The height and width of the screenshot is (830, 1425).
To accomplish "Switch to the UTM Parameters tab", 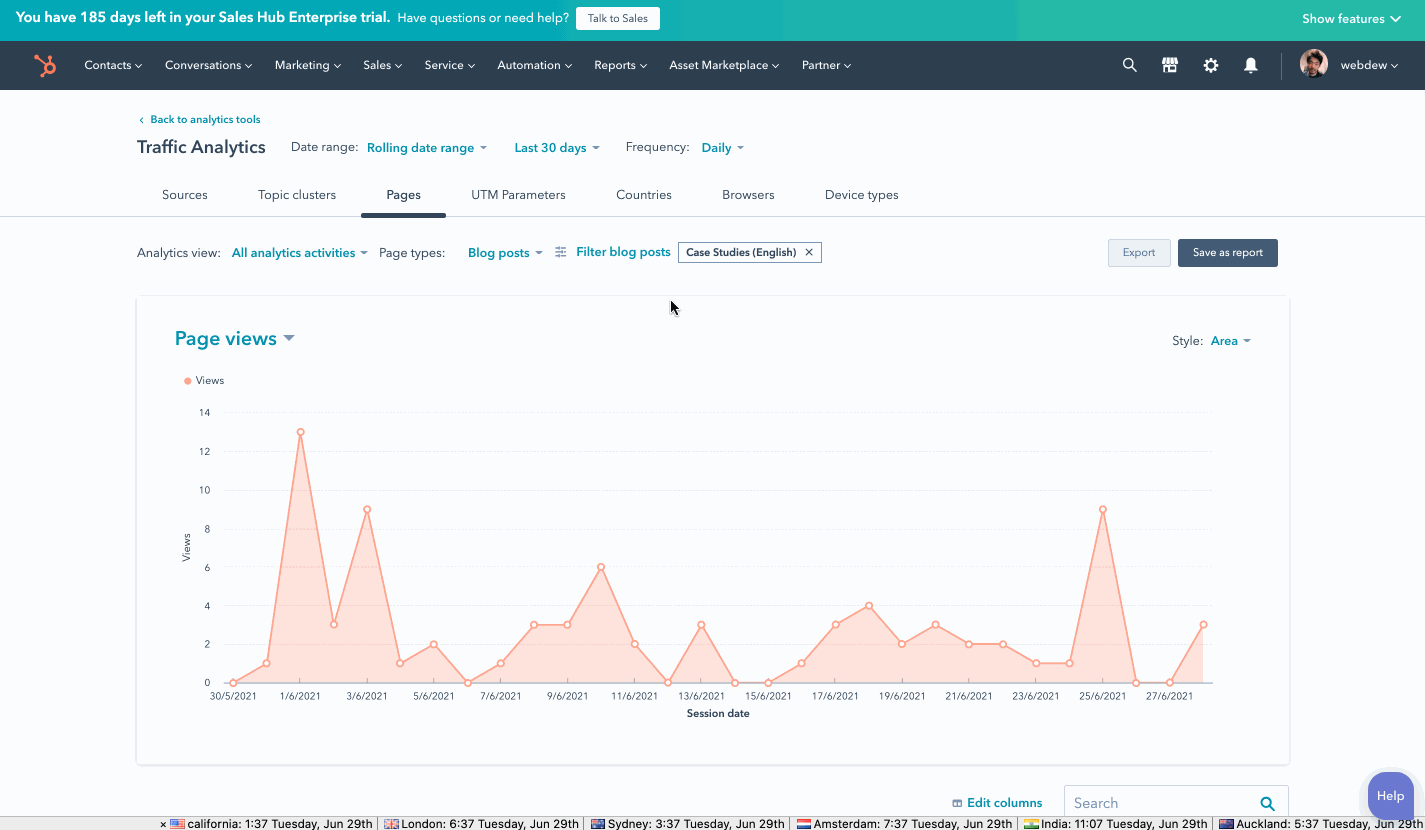I will click(x=518, y=195).
